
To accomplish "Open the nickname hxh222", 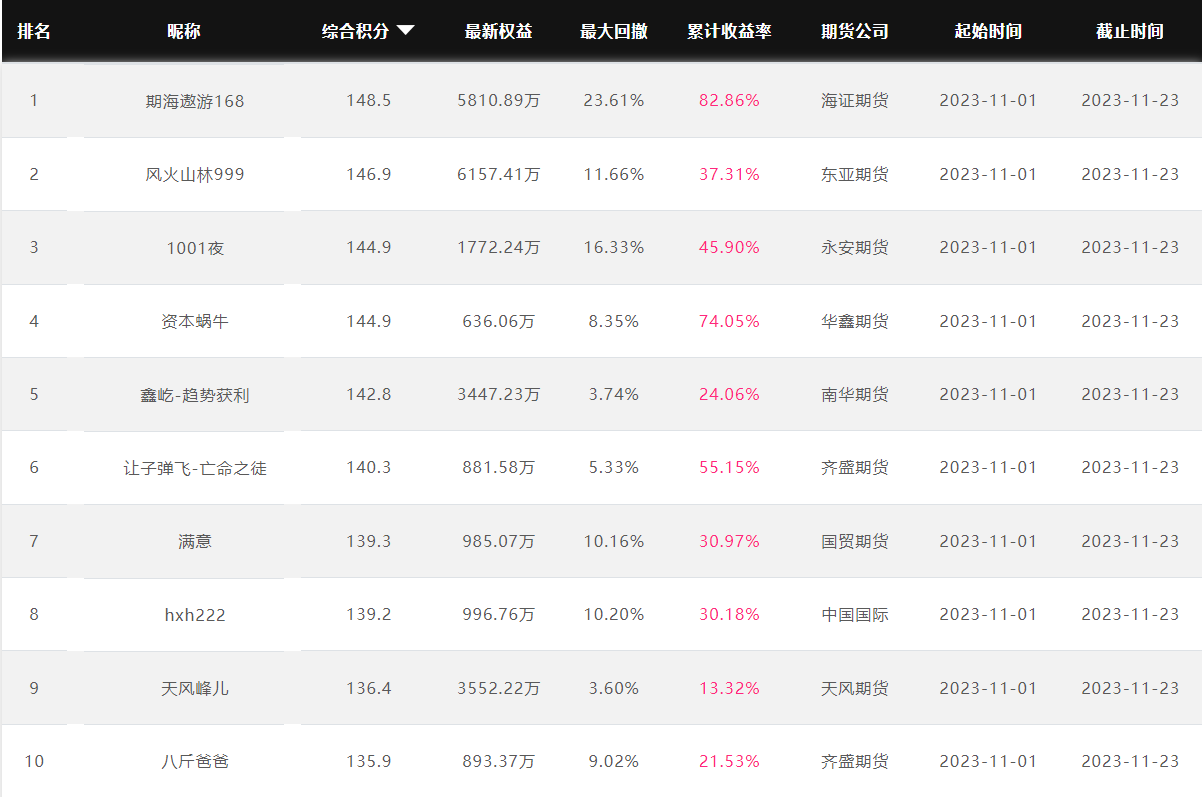I will click(195, 615).
